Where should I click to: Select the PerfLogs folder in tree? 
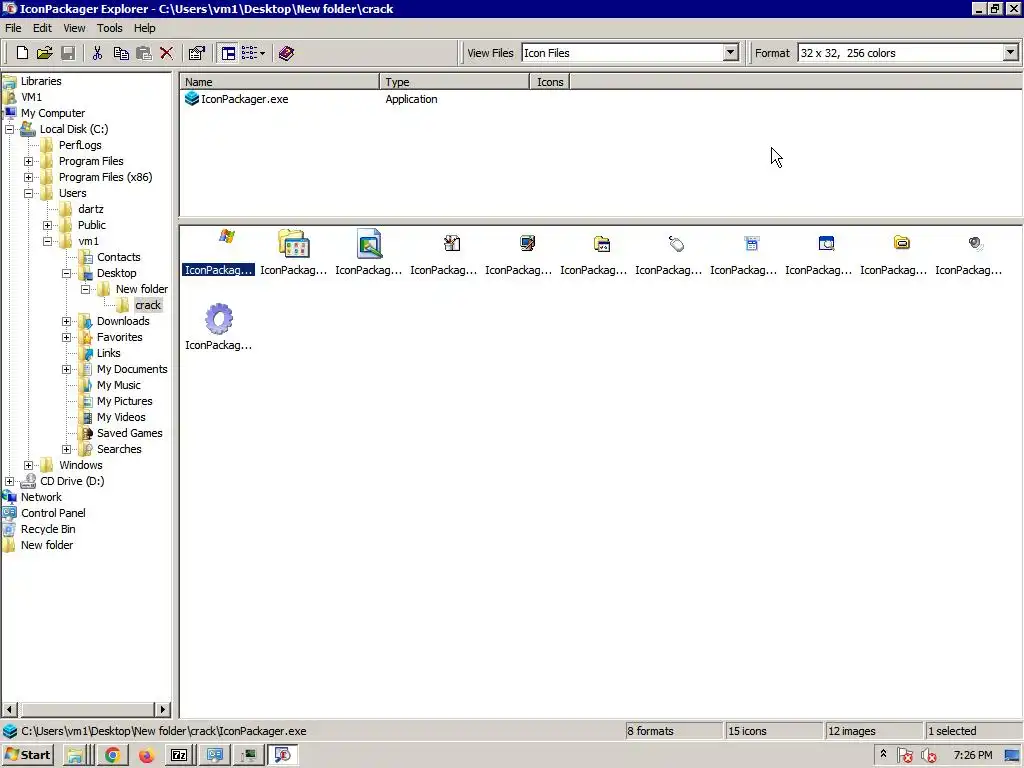tap(80, 145)
